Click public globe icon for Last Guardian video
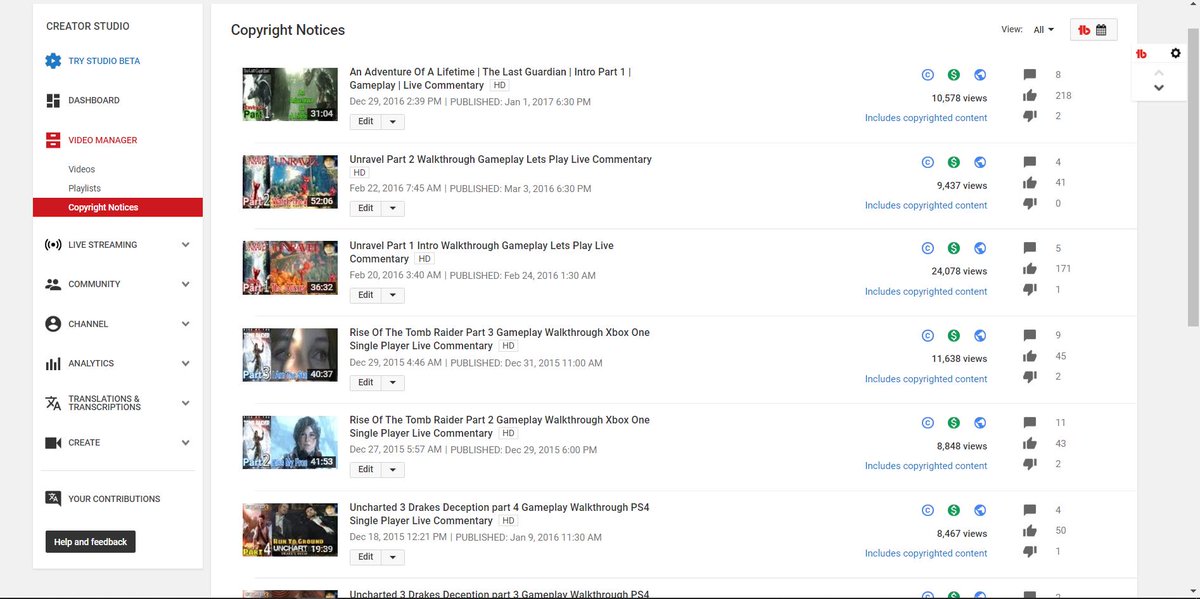1200x599 pixels. click(980, 75)
